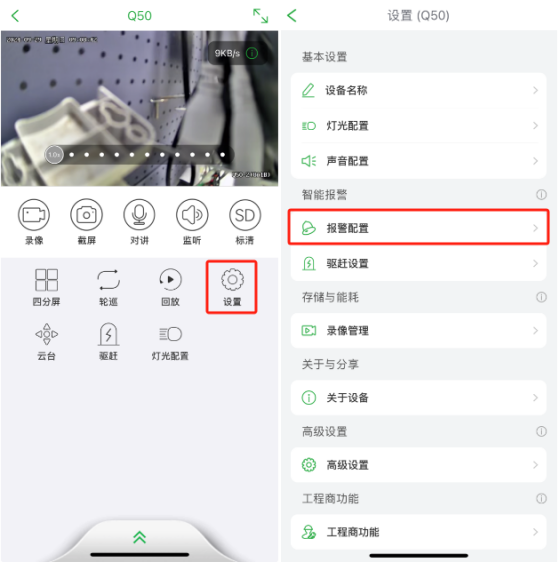Viewport: 559px width, 562px height.
Task: Open 设备名称 device name row
Action: pos(418,90)
